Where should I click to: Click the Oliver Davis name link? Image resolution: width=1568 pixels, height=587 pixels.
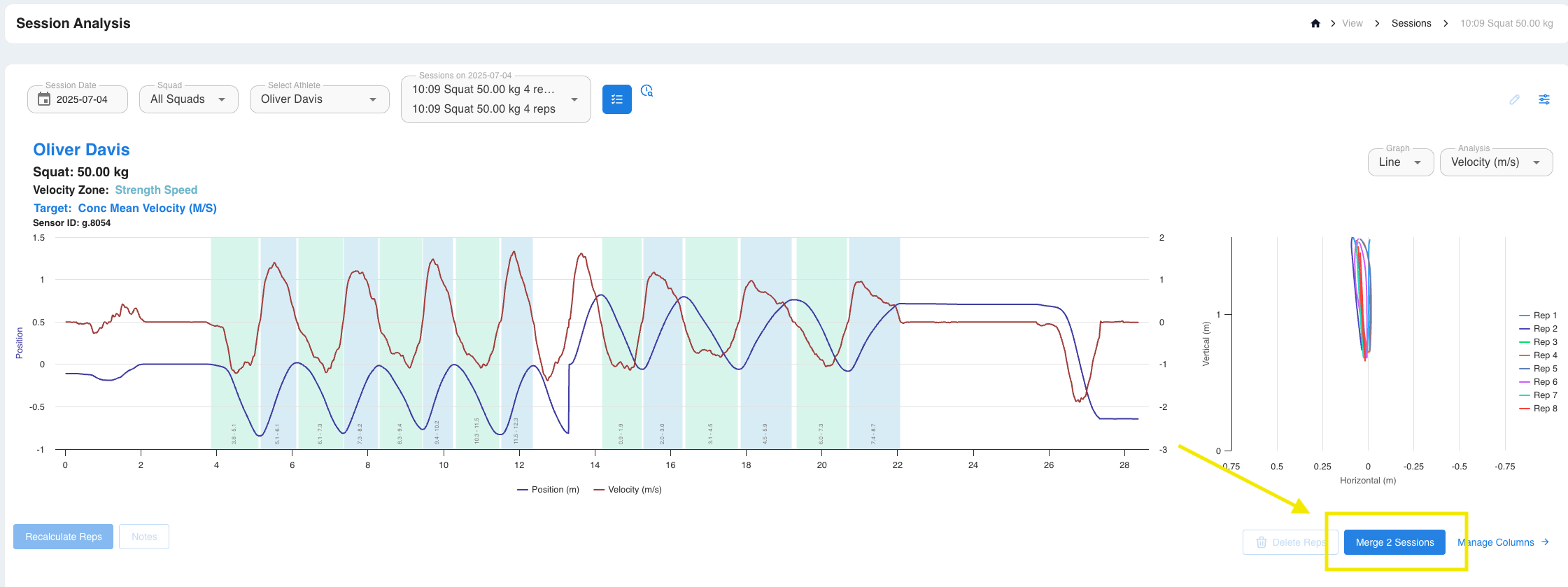(81, 150)
